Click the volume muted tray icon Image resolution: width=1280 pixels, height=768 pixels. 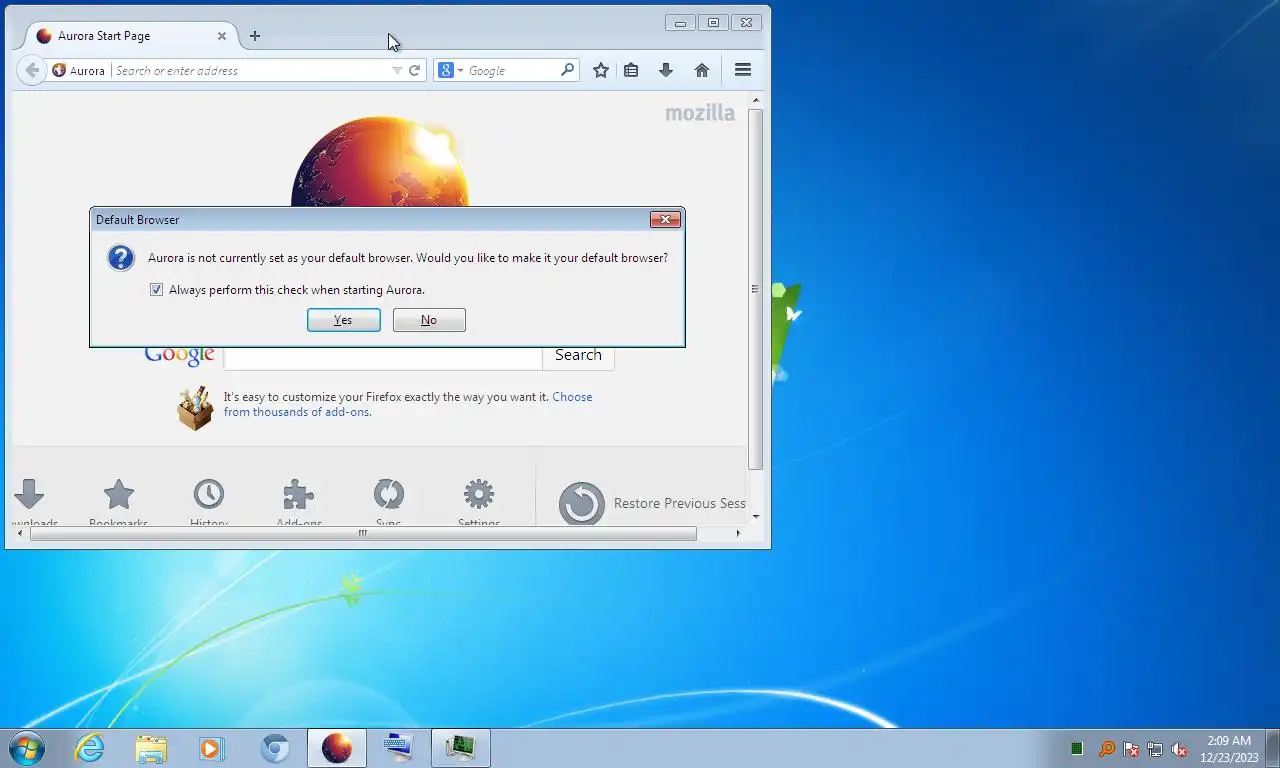coord(1180,749)
